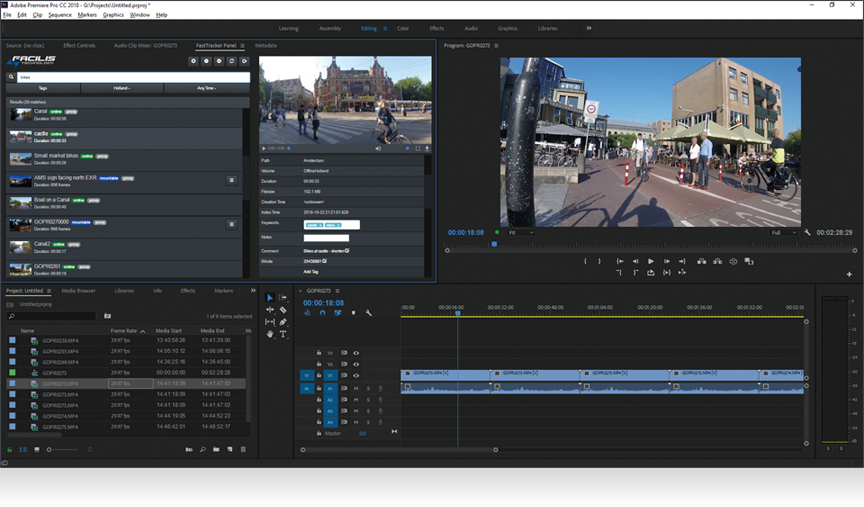Select the Ripple Edit tool

tap(270, 310)
